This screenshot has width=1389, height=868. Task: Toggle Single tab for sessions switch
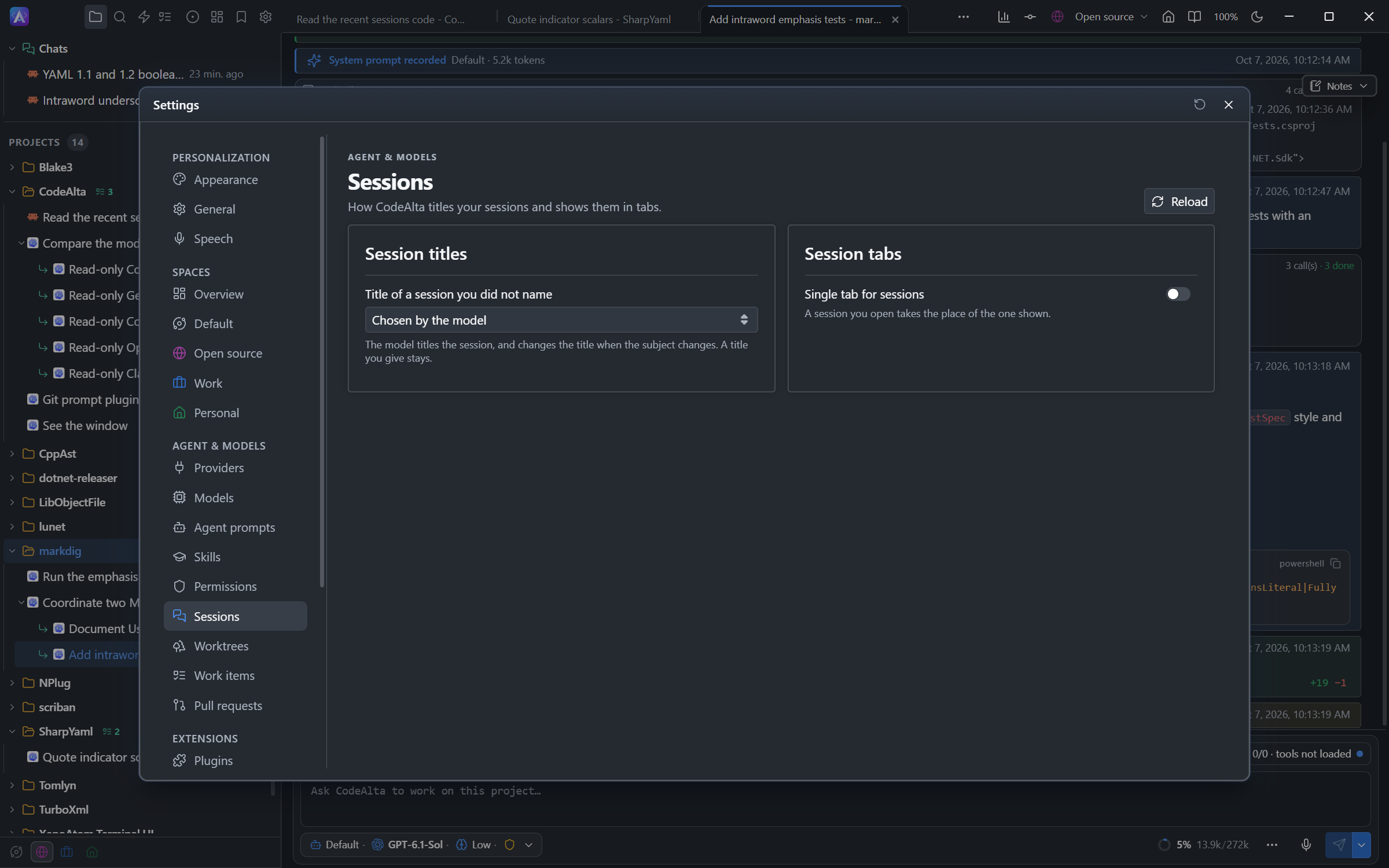[x=1178, y=294]
